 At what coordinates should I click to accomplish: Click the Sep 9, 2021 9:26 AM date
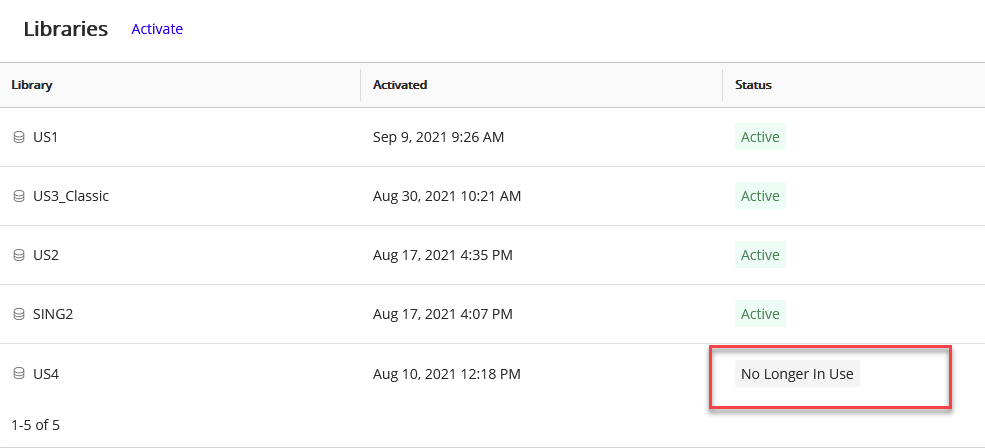[438, 137]
